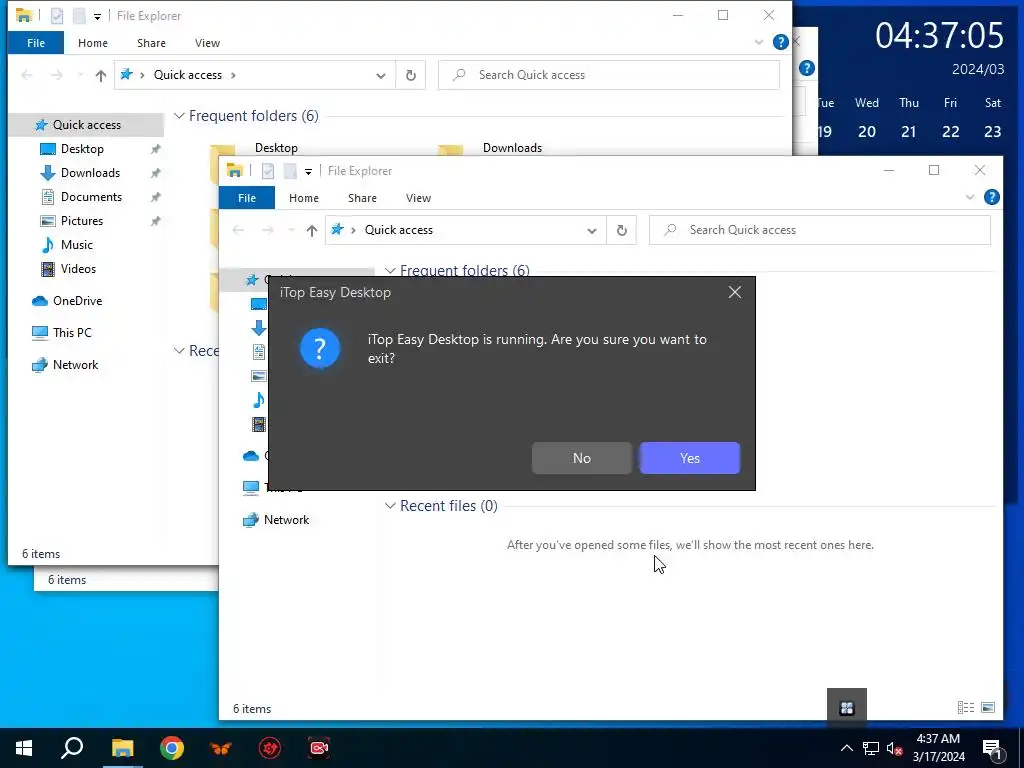Open taskbar clock showing 4:37 AM
This screenshot has height=768, width=1024.
coord(938,748)
